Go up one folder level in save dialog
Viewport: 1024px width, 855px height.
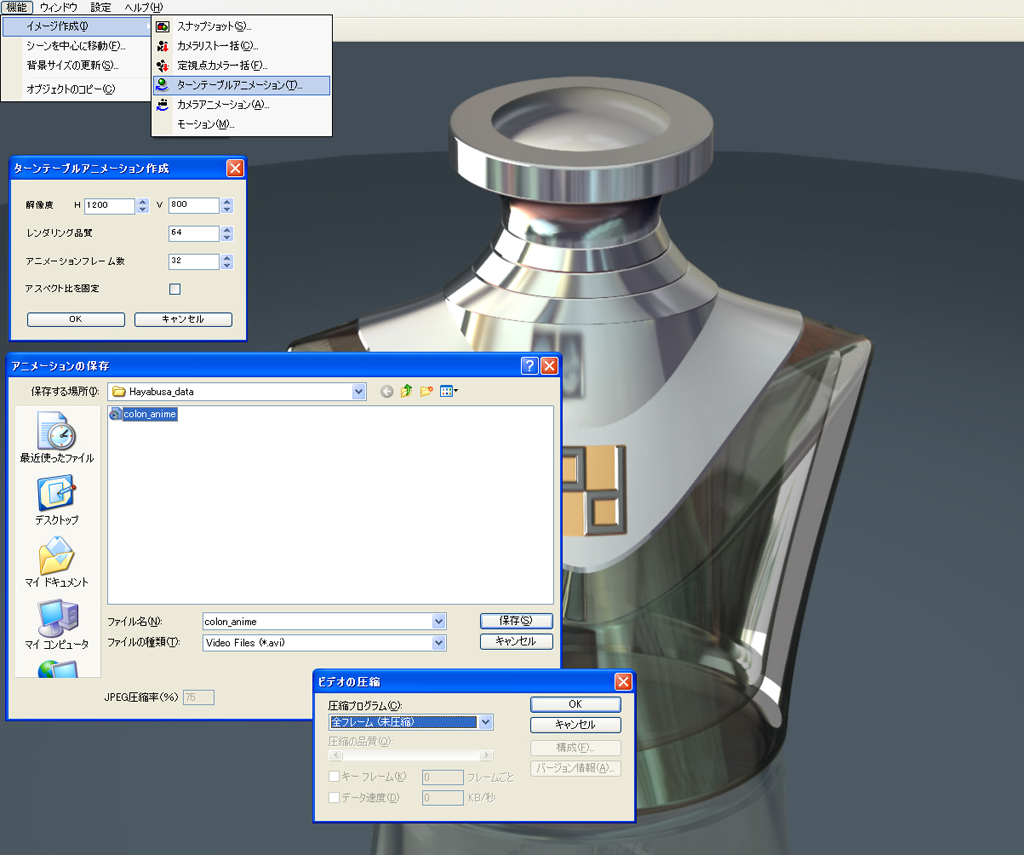tap(406, 392)
